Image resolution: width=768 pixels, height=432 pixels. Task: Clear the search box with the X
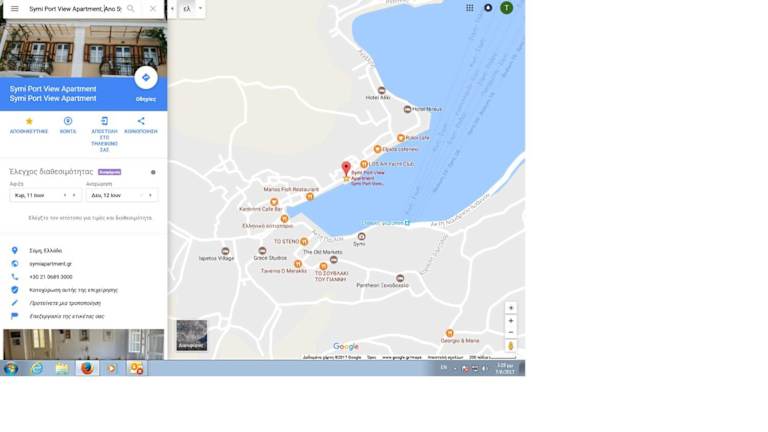153,9
